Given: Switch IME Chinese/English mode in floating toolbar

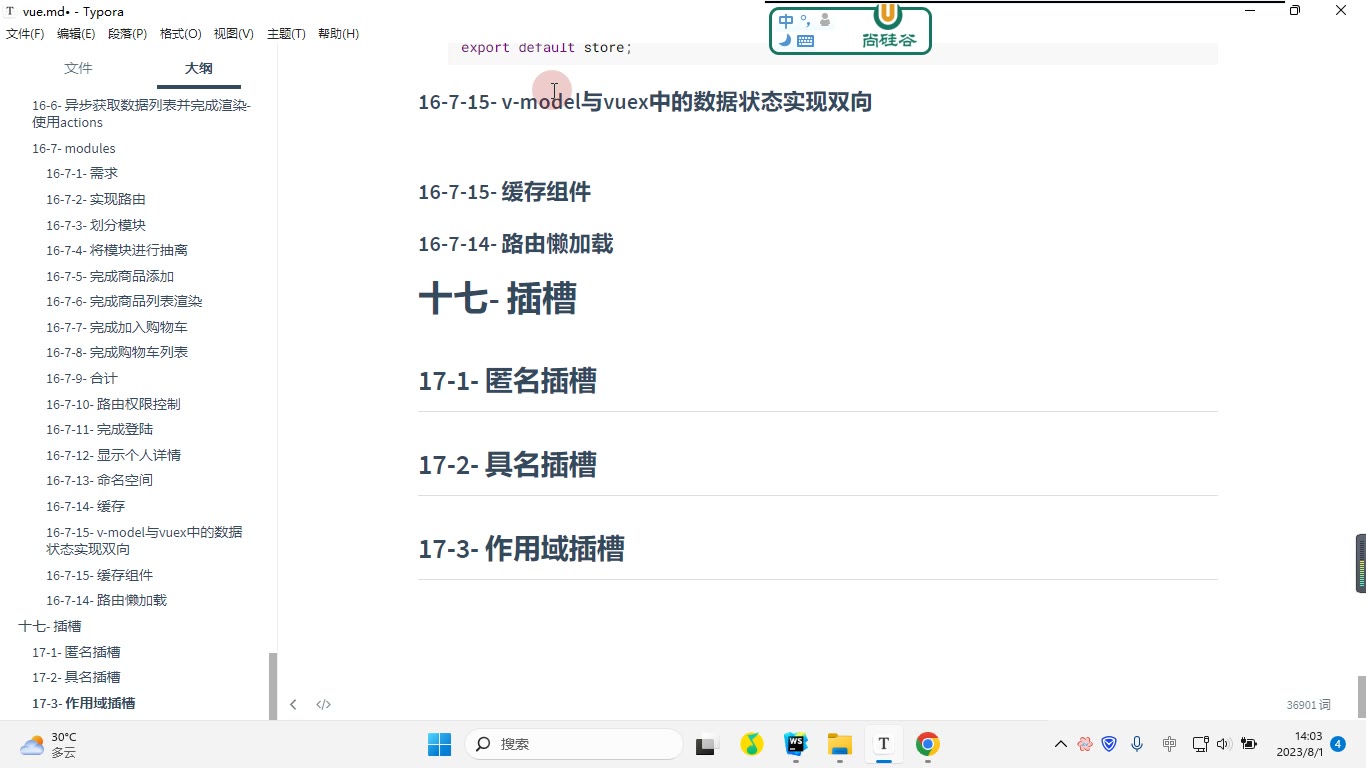Looking at the screenshot, I should [x=786, y=21].
